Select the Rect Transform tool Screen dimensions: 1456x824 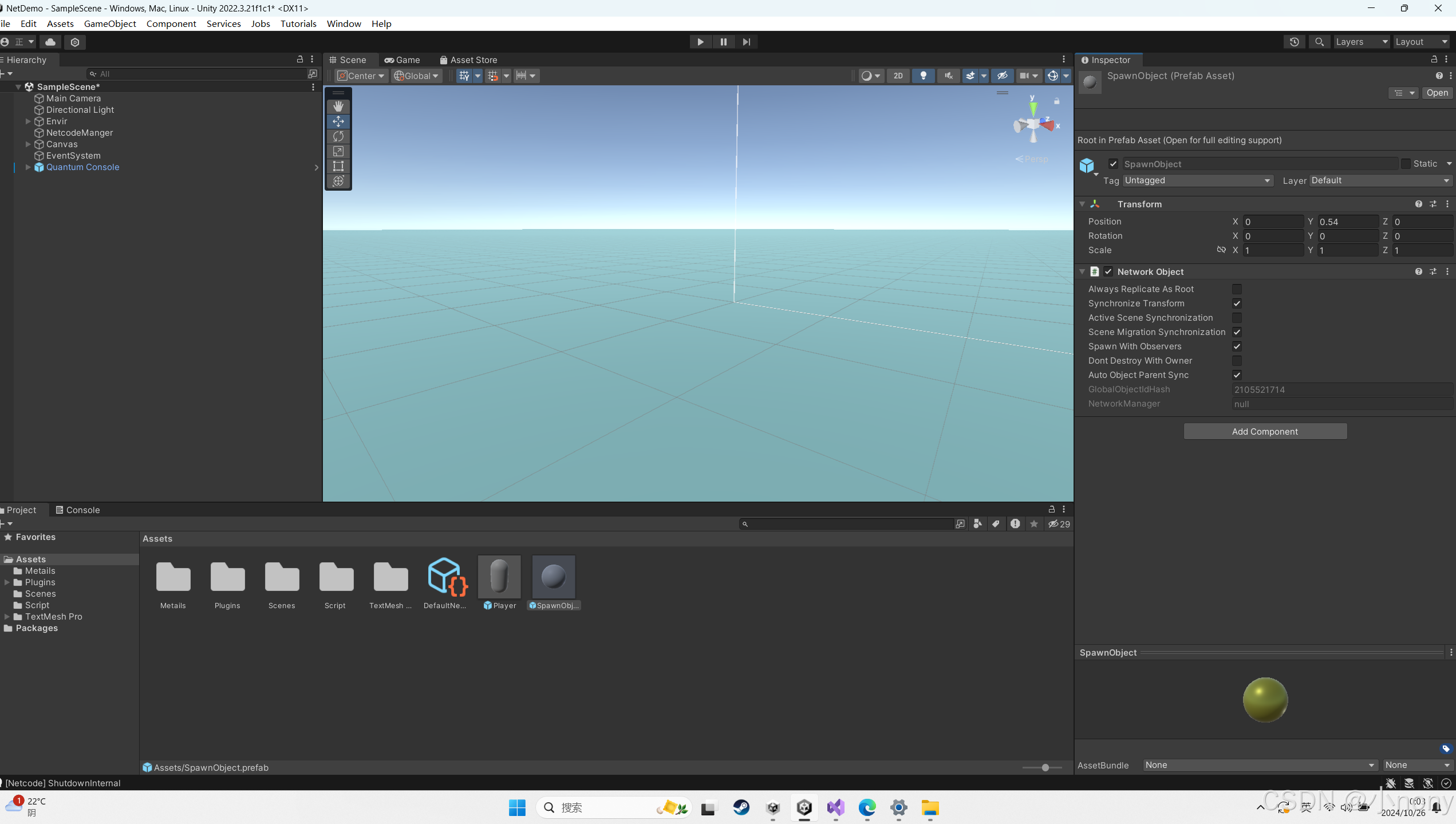(x=338, y=166)
